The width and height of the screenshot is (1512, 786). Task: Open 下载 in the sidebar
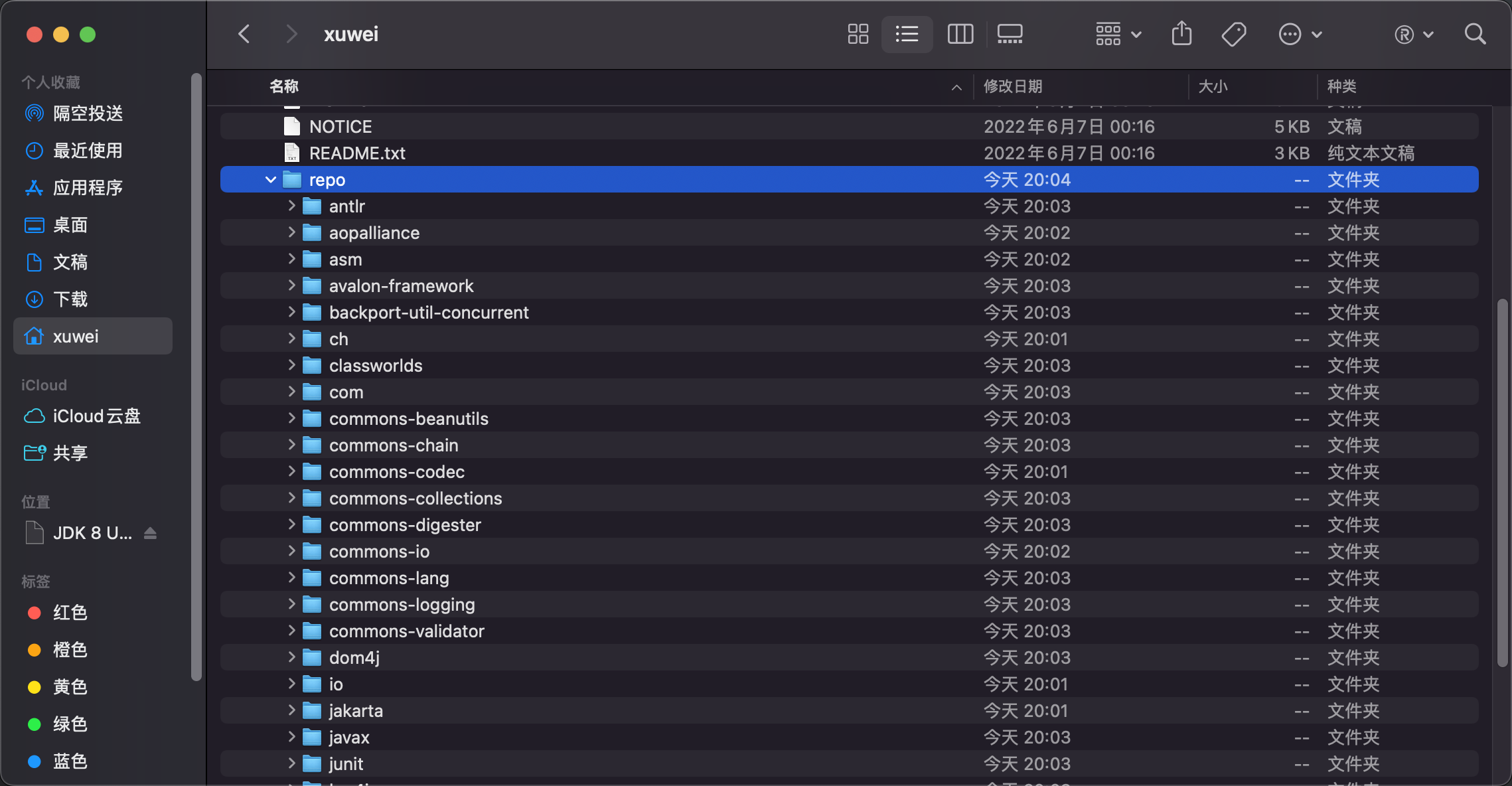tap(70, 299)
